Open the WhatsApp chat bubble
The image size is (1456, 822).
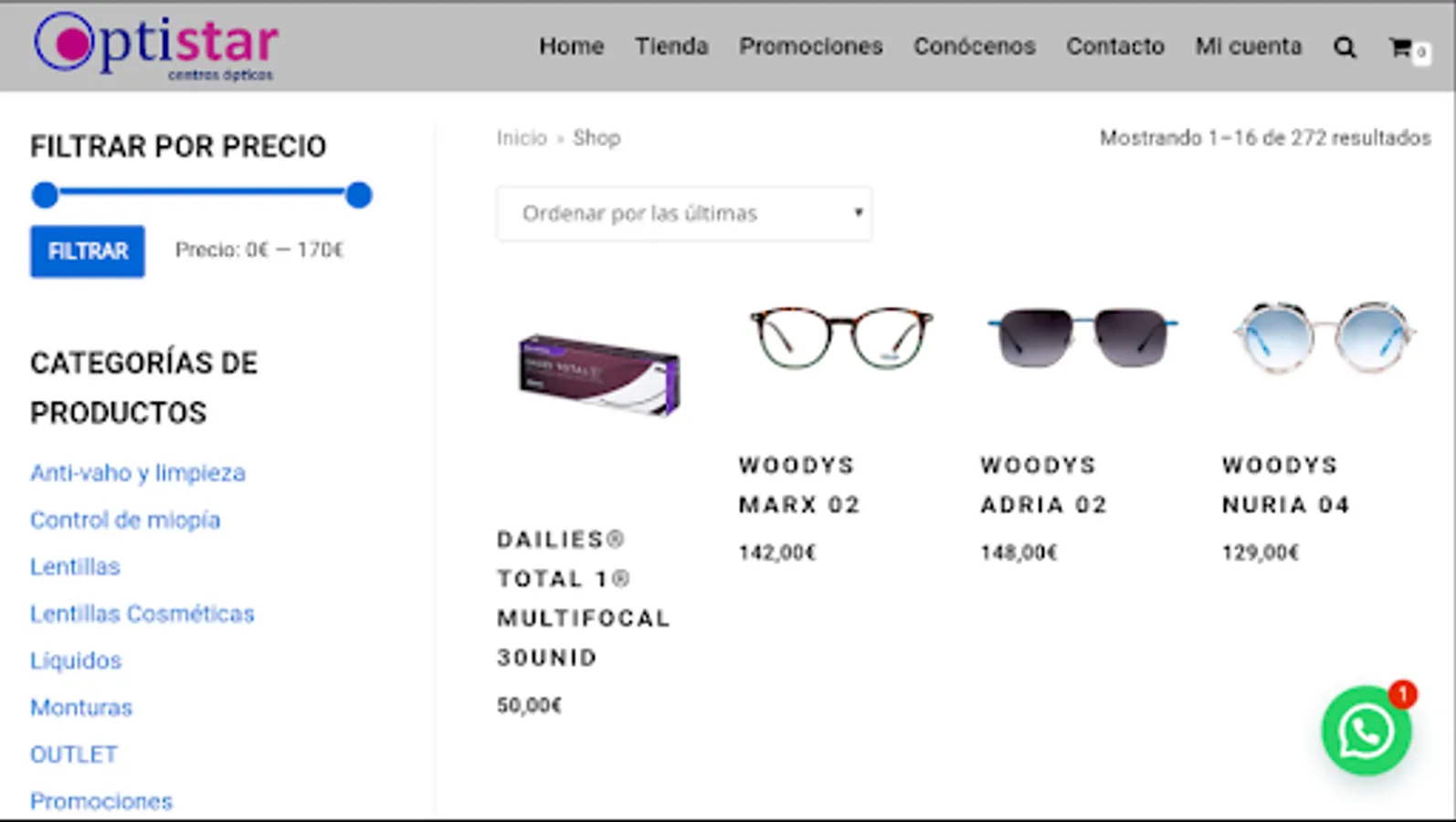coord(1366,731)
